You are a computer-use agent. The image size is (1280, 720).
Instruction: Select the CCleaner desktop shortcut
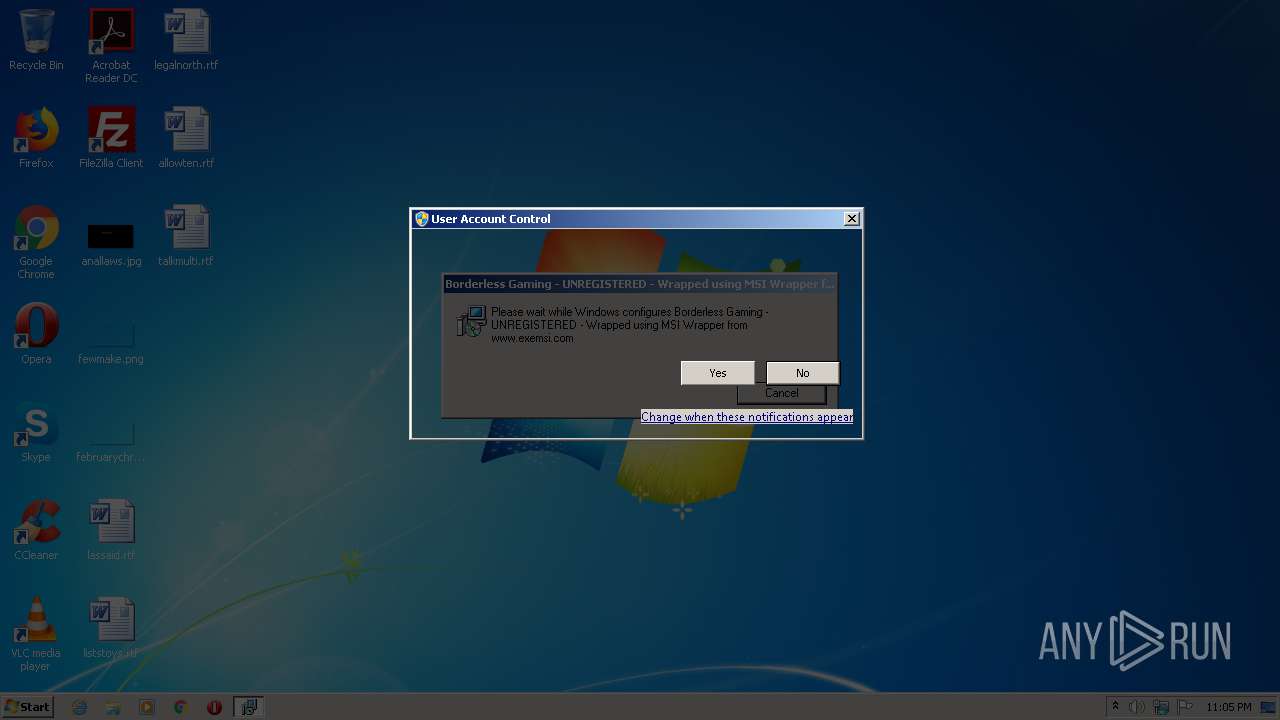(x=36, y=530)
